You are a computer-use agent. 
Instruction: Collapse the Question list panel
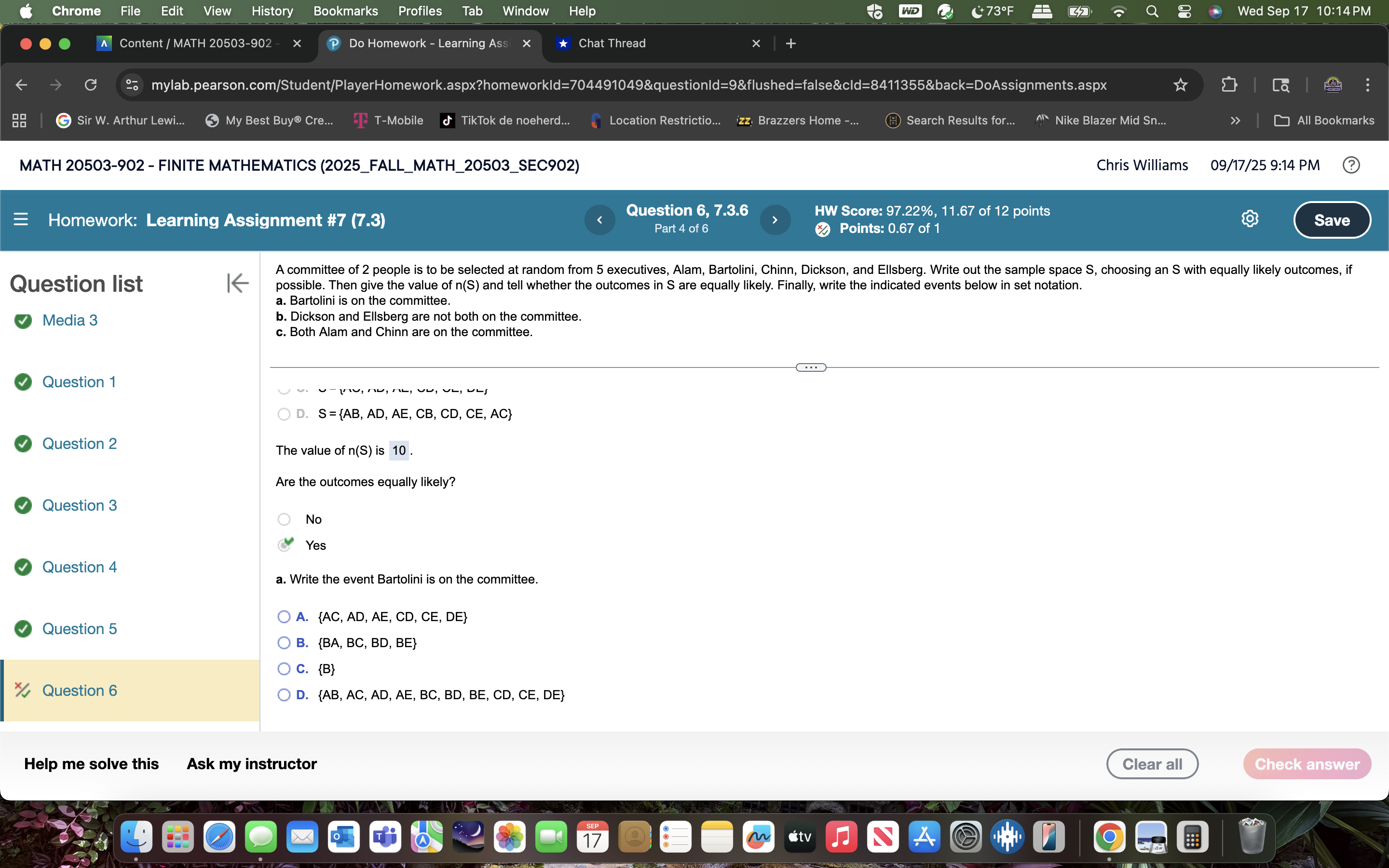coord(238,283)
